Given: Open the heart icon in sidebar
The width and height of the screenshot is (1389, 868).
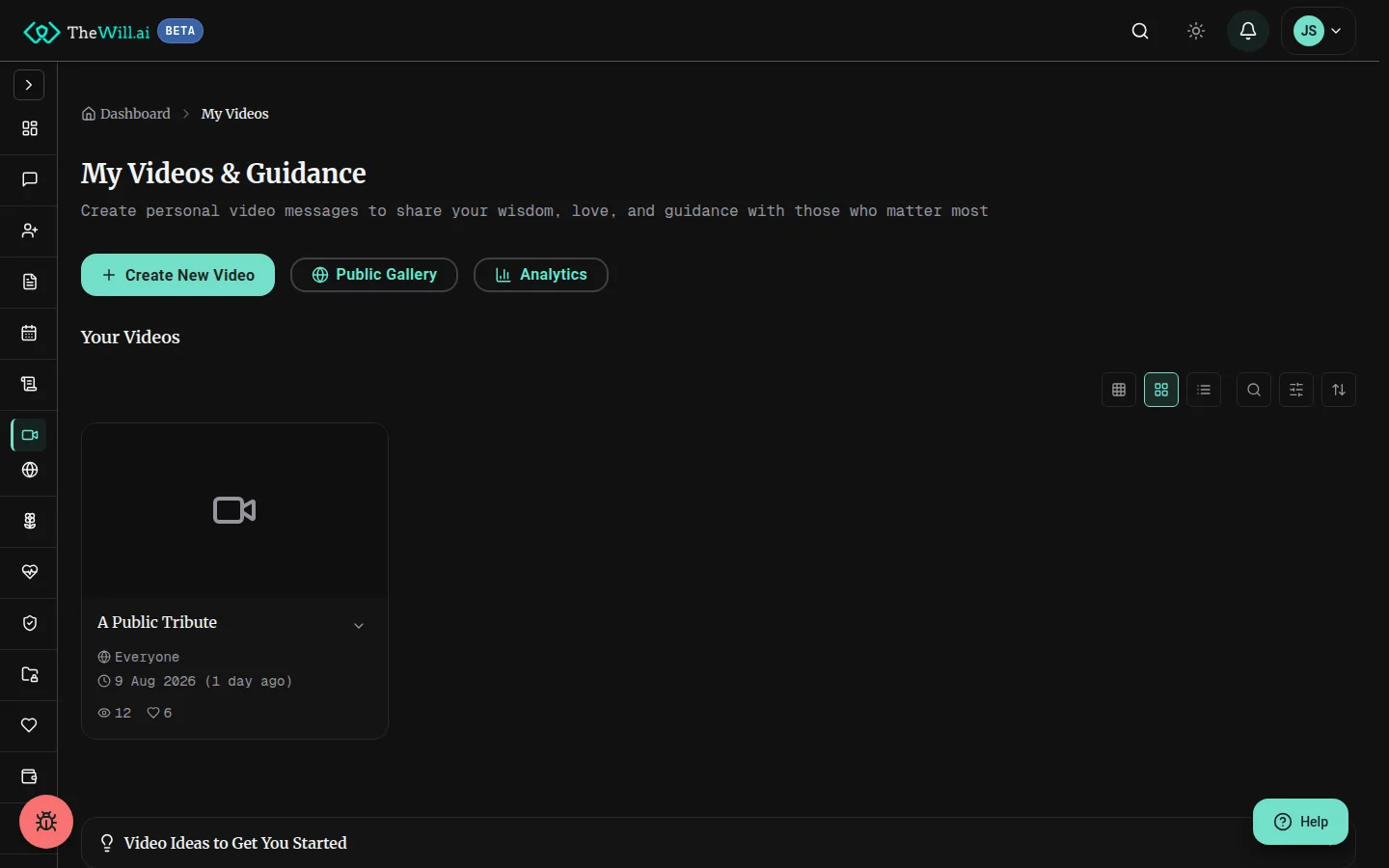Looking at the screenshot, I should click(x=30, y=725).
